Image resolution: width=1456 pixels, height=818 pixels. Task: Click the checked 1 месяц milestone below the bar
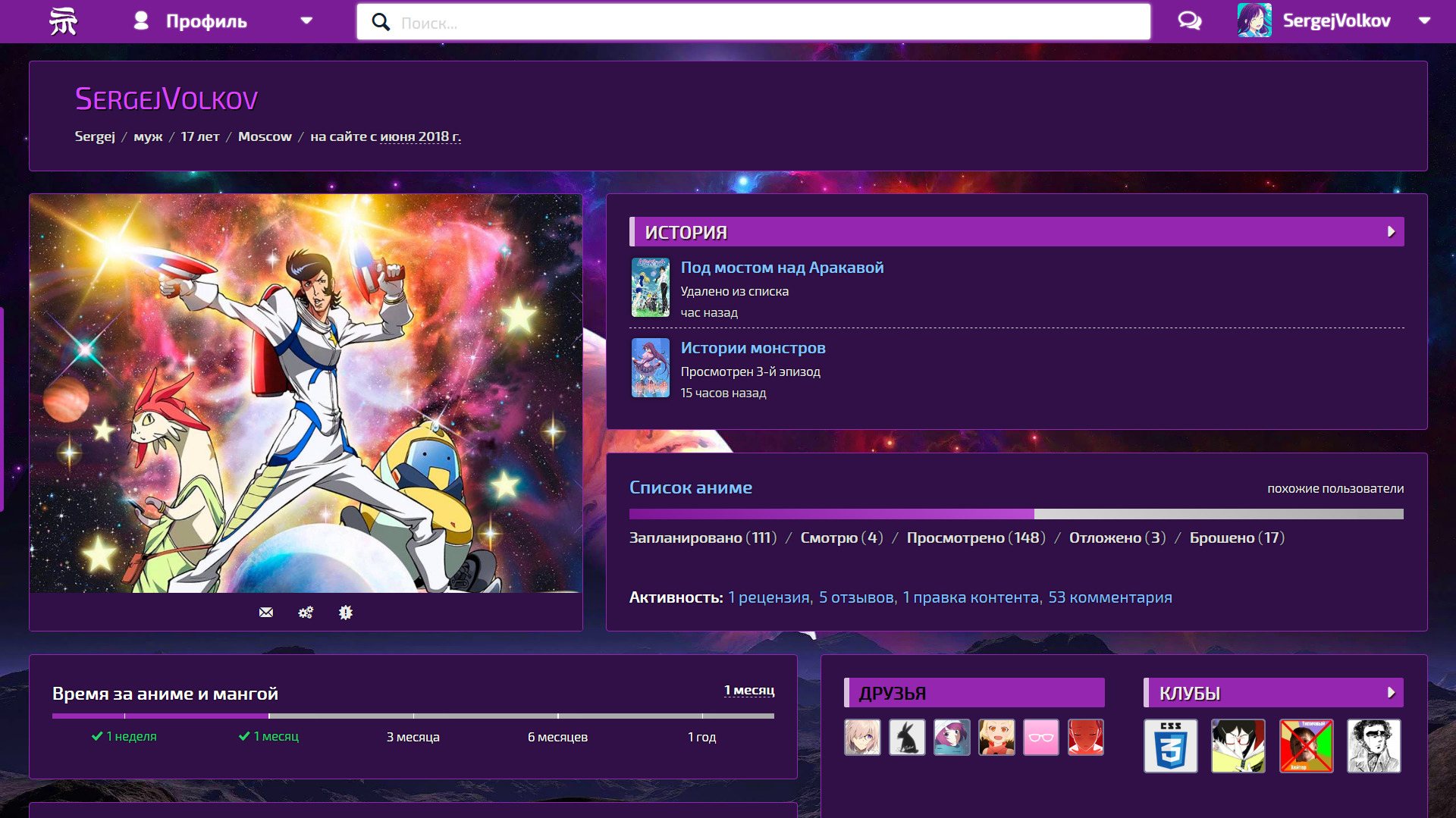(x=268, y=736)
